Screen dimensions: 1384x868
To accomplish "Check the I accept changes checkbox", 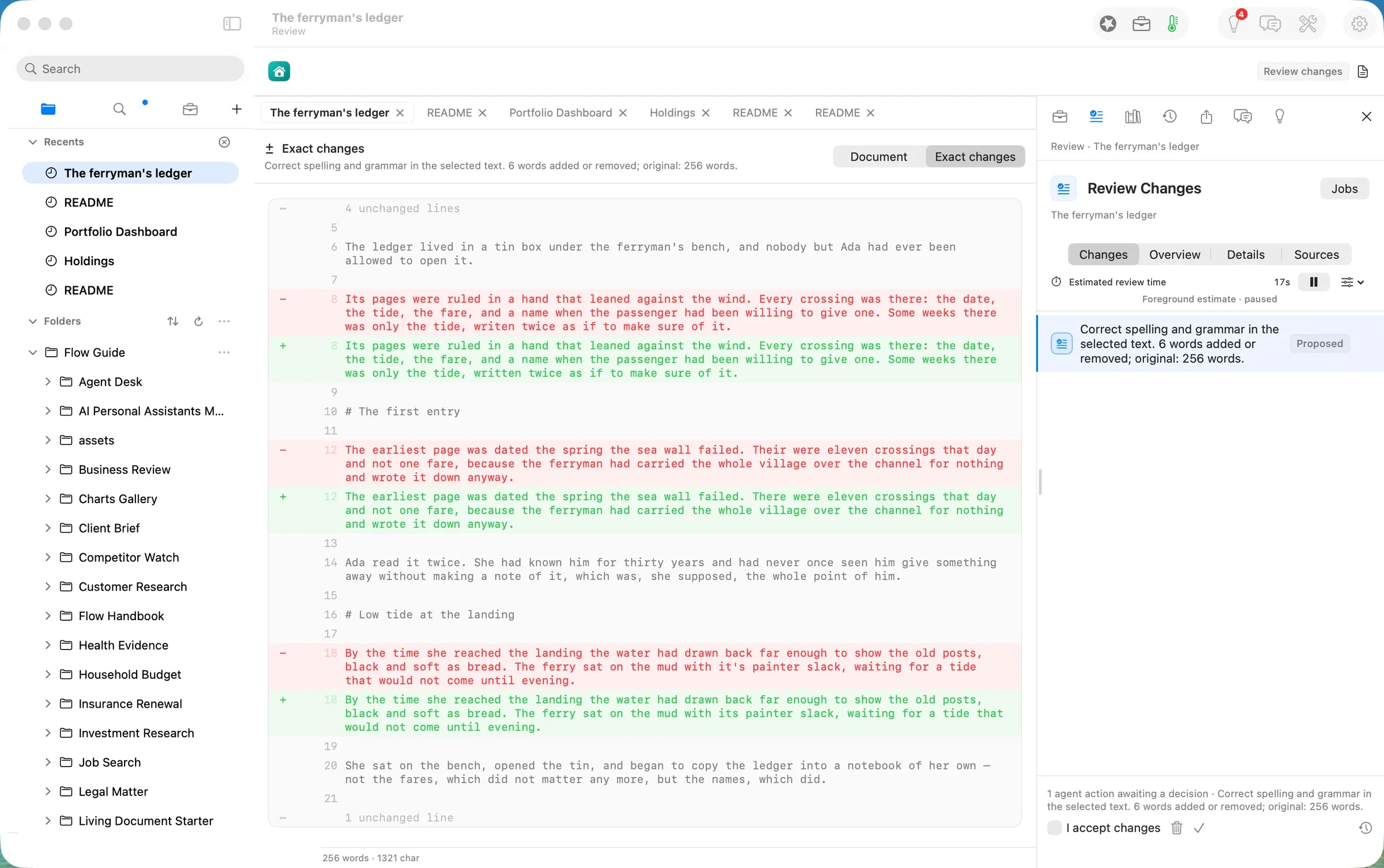I will click(x=1054, y=828).
